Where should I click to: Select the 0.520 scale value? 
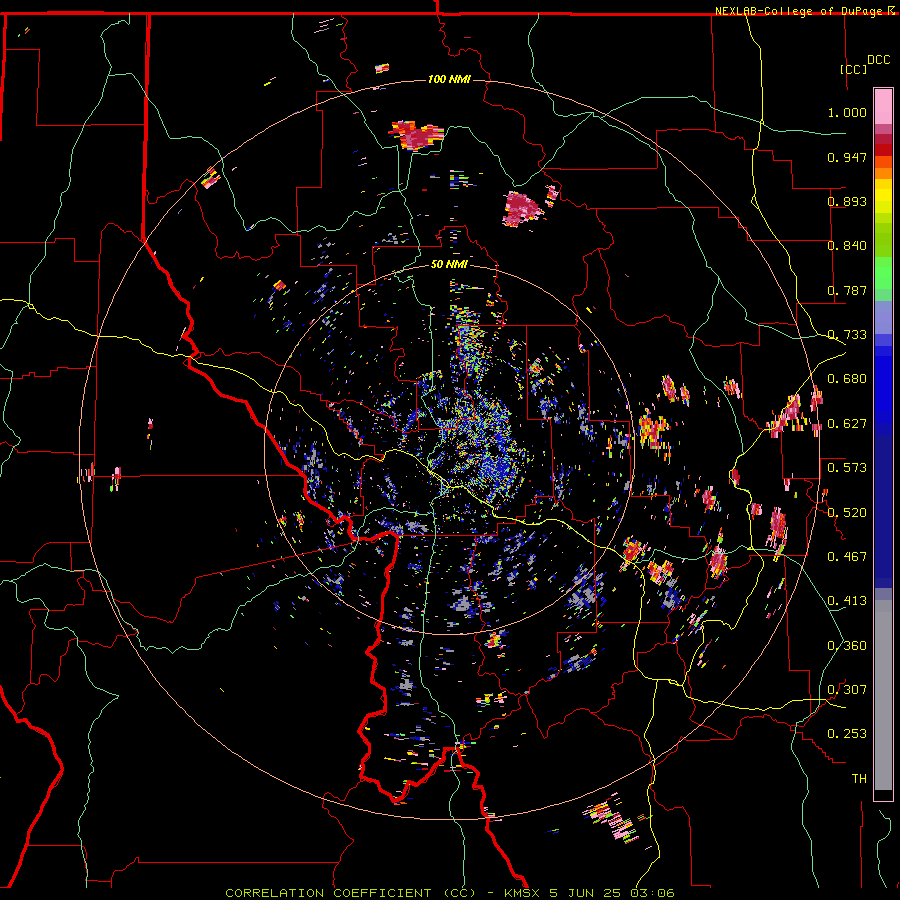click(x=847, y=513)
